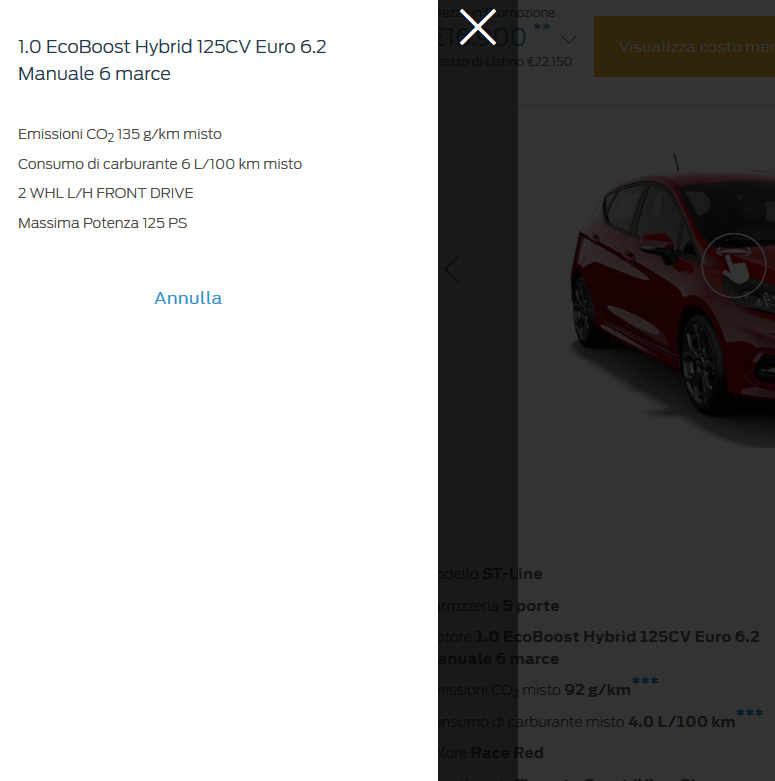Click the 'ST-Line' model text
The width and height of the screenshot is (775, 781).
[x=512, y=574]
